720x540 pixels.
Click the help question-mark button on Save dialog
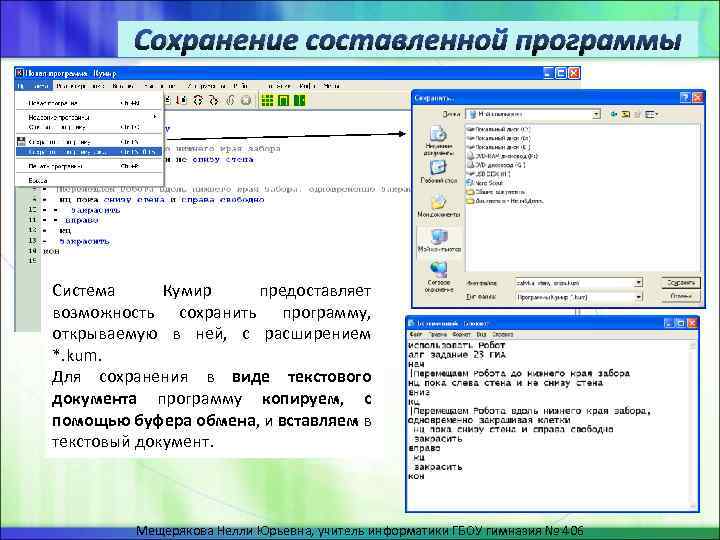[x=684, y=97]
